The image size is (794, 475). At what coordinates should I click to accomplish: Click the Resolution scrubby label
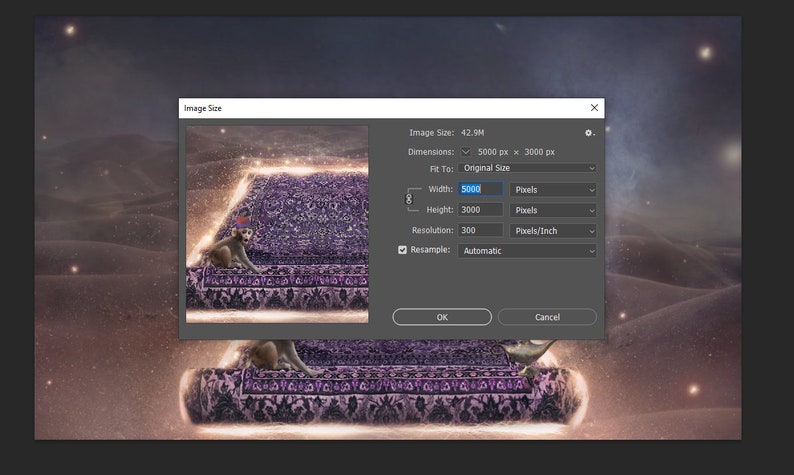[432, 230]
